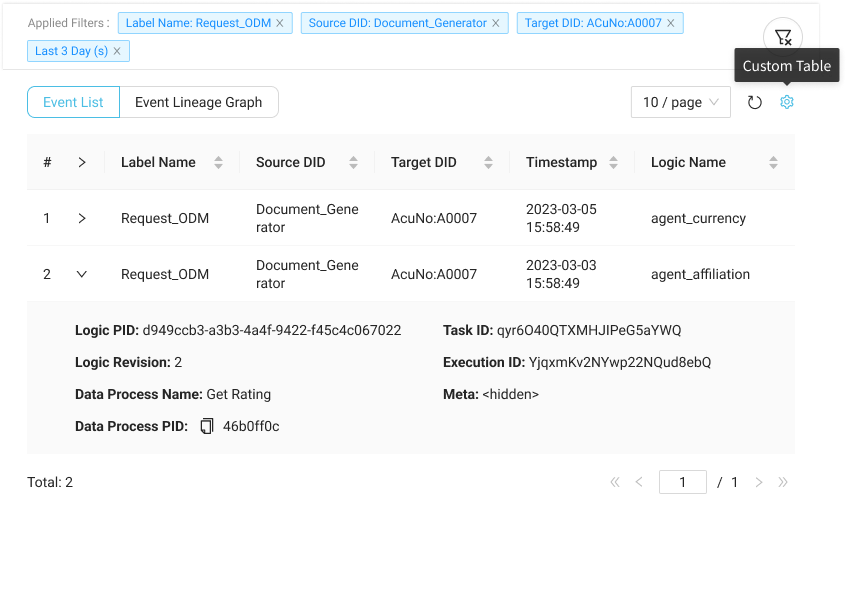848x610 pixels.
Task: Go to the last page
Action: tap(783, 482)
